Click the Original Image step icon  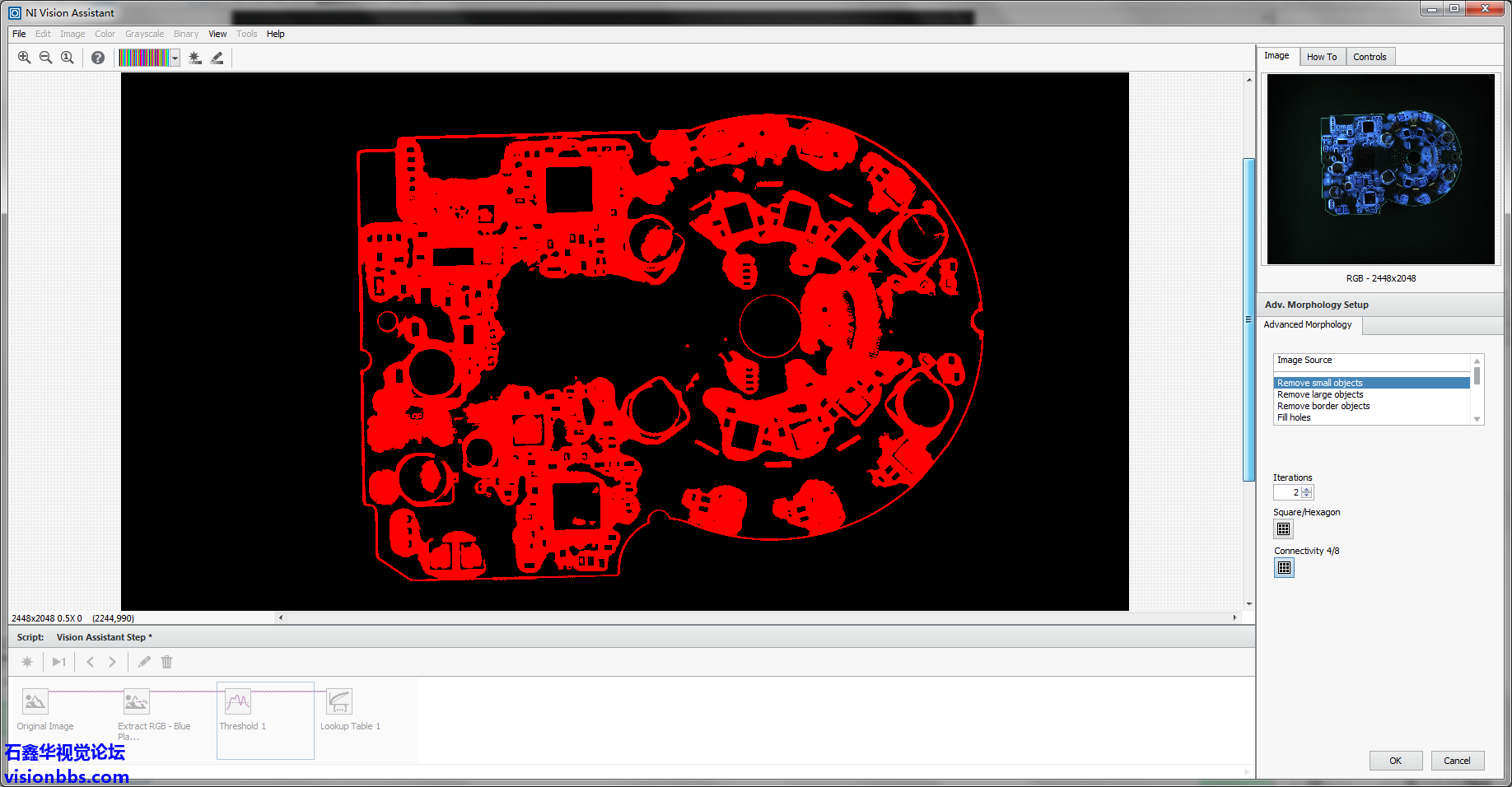35,701
